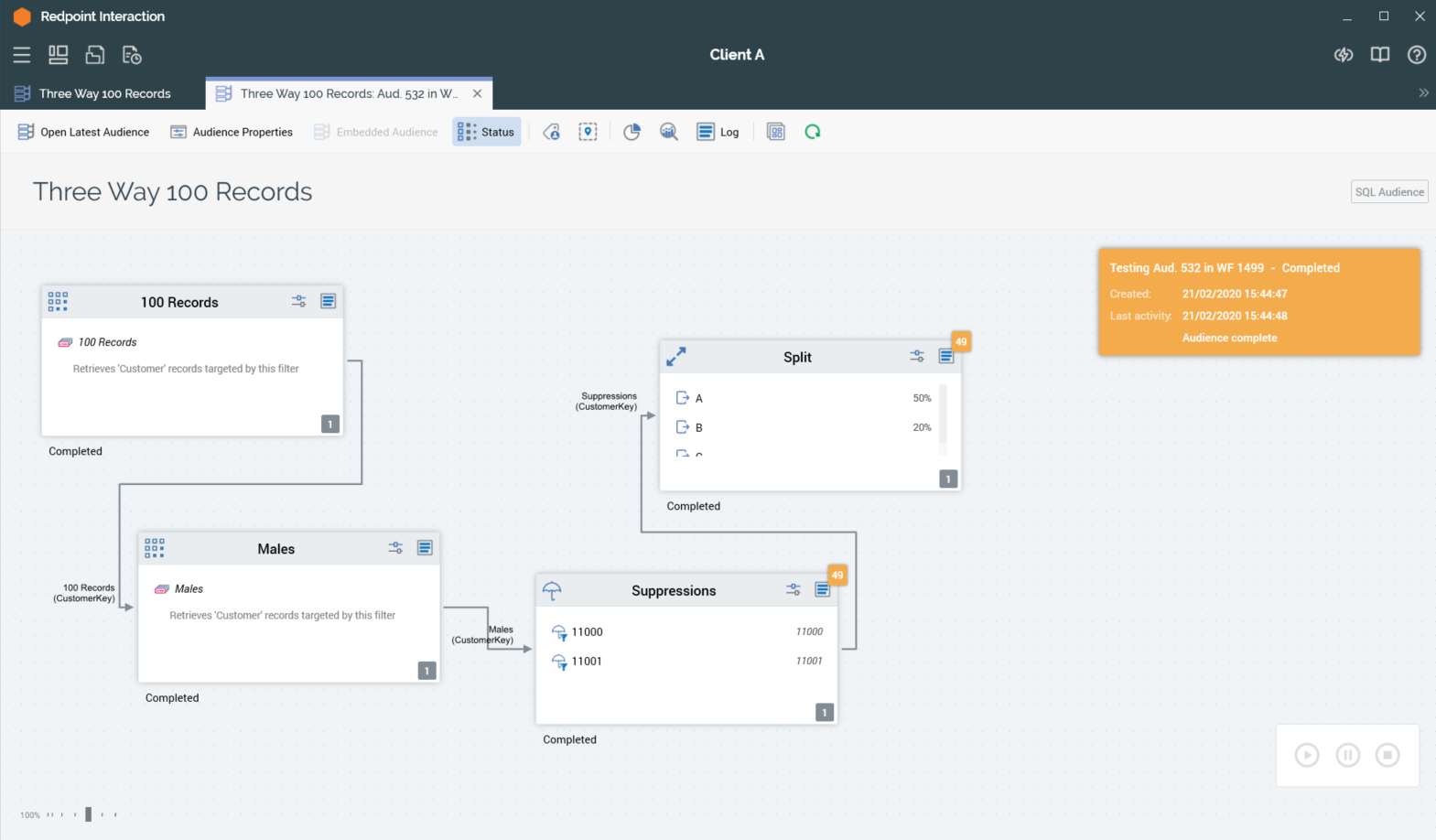Click the pause workflow button

click(1347, 755)
